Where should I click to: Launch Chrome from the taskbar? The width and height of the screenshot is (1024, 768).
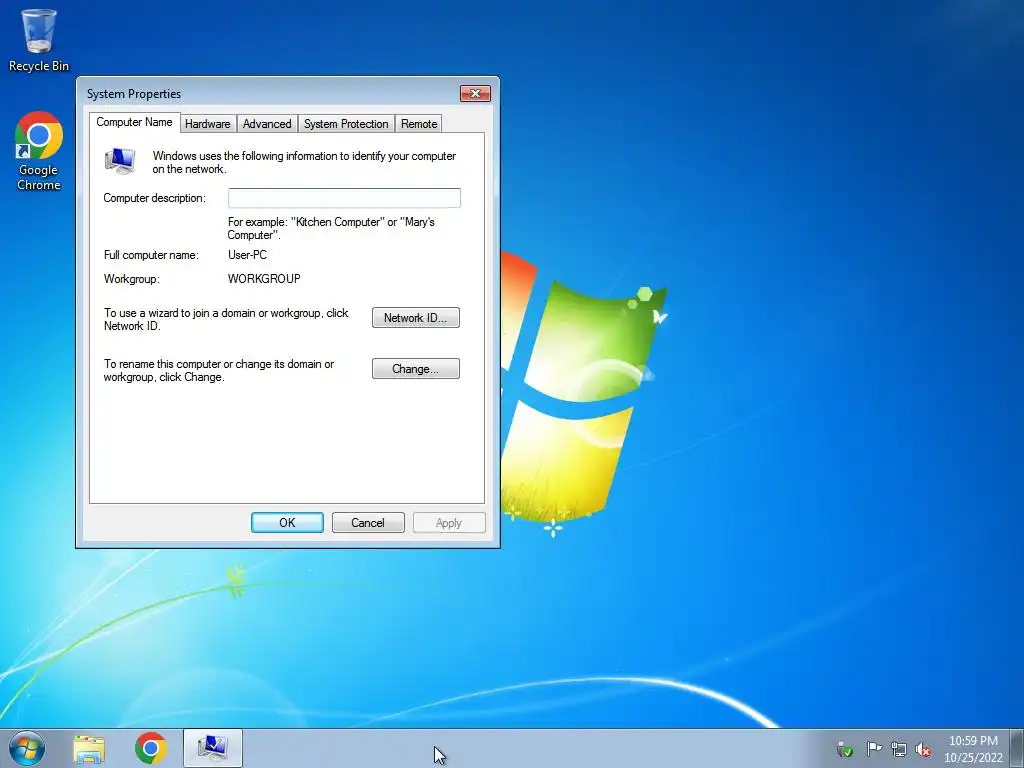[151, 748]
